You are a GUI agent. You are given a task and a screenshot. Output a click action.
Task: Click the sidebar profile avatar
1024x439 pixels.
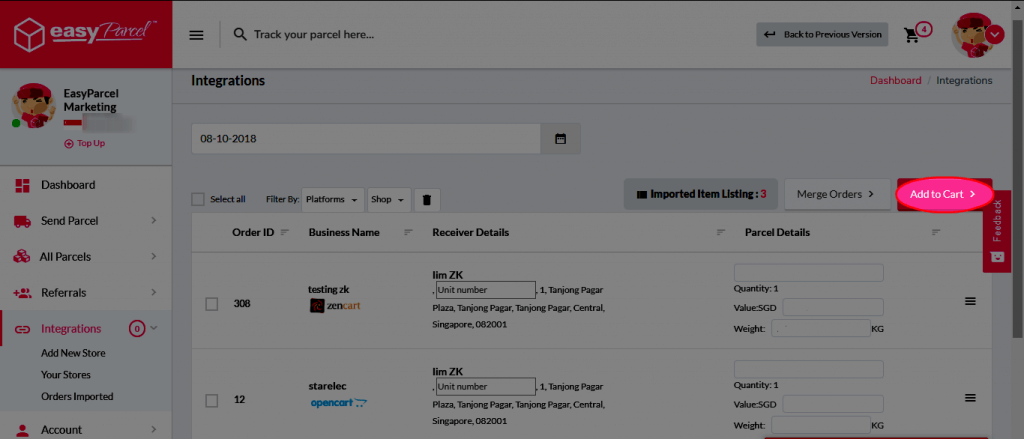[33, 106]
